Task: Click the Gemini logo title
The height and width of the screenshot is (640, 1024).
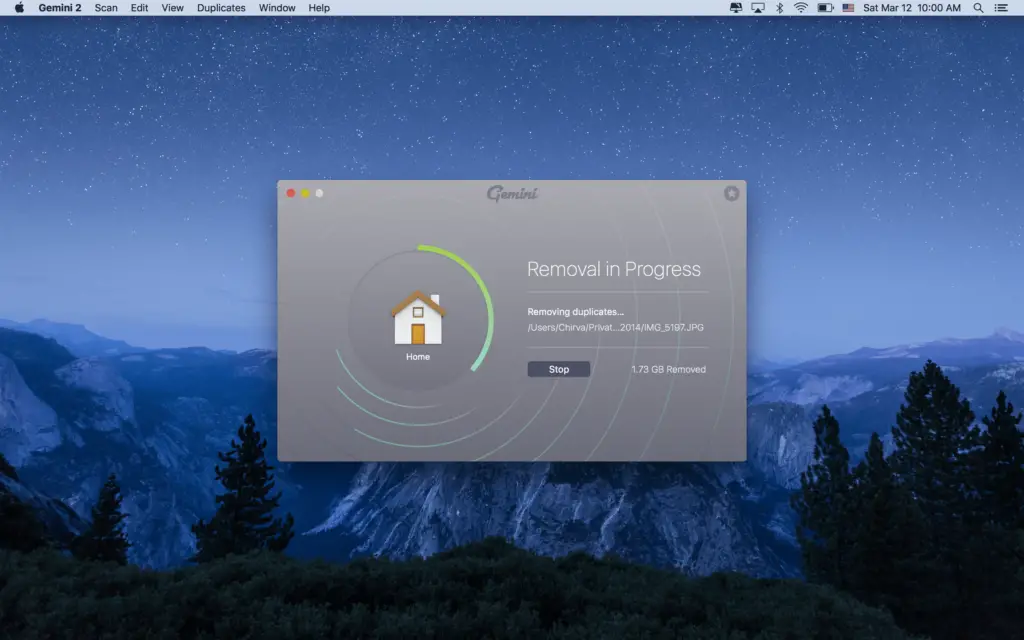Action: click(512, 193)
